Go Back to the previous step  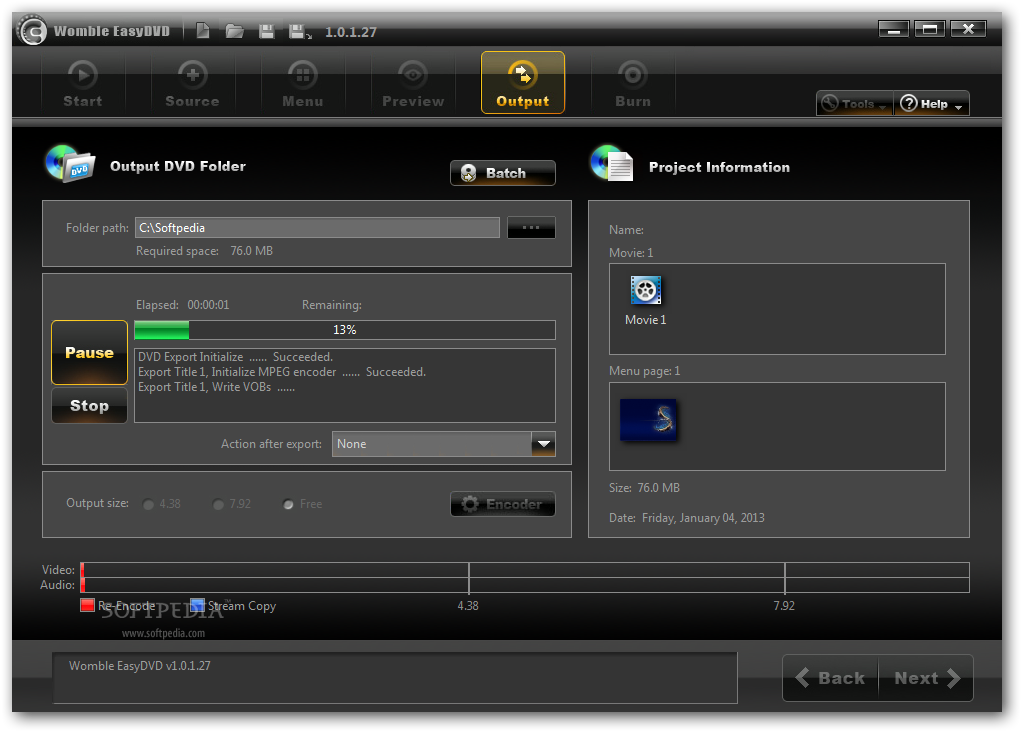(x=830, y=678)
